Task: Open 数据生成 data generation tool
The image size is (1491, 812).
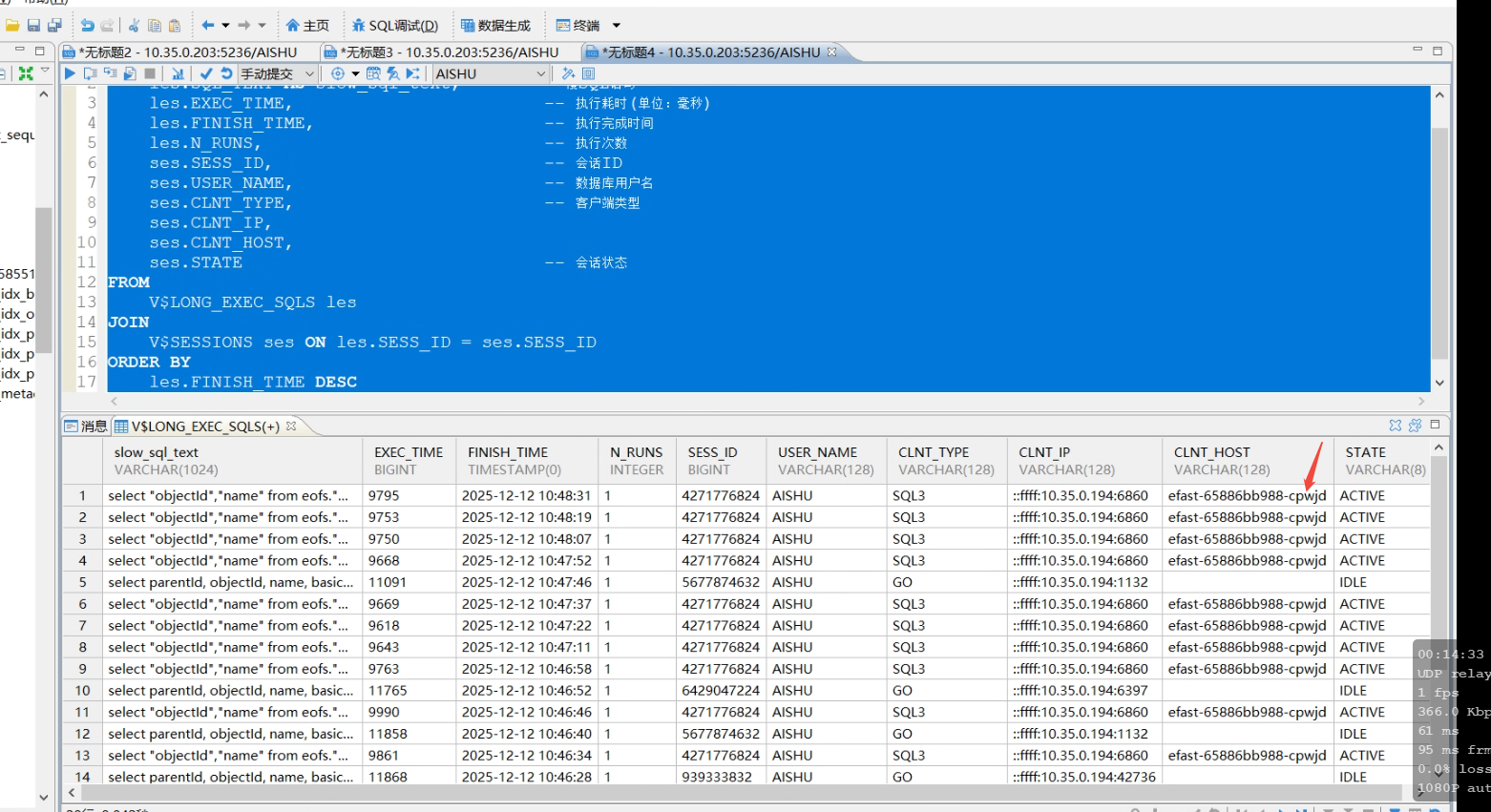Action: pyautogui.click(x=495, y=26)
